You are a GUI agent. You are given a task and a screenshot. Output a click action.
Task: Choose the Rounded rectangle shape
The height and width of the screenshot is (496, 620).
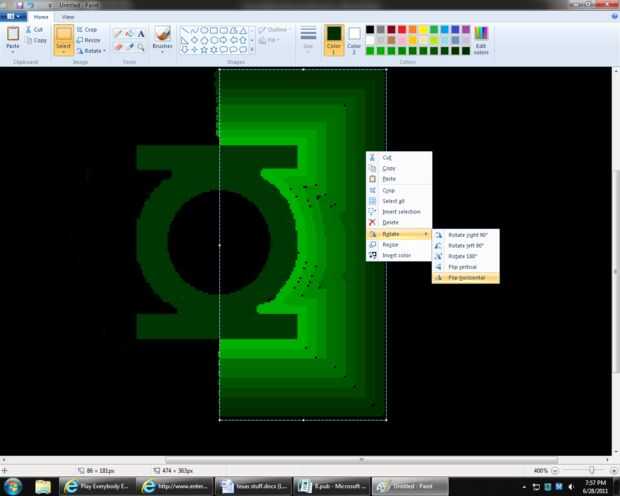(224, 30)
